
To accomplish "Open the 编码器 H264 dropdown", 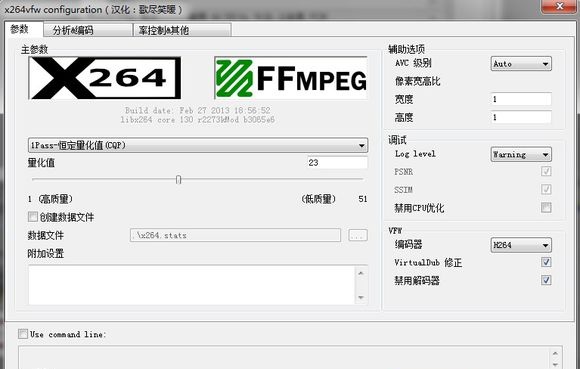I will click(x=521, y=245).
